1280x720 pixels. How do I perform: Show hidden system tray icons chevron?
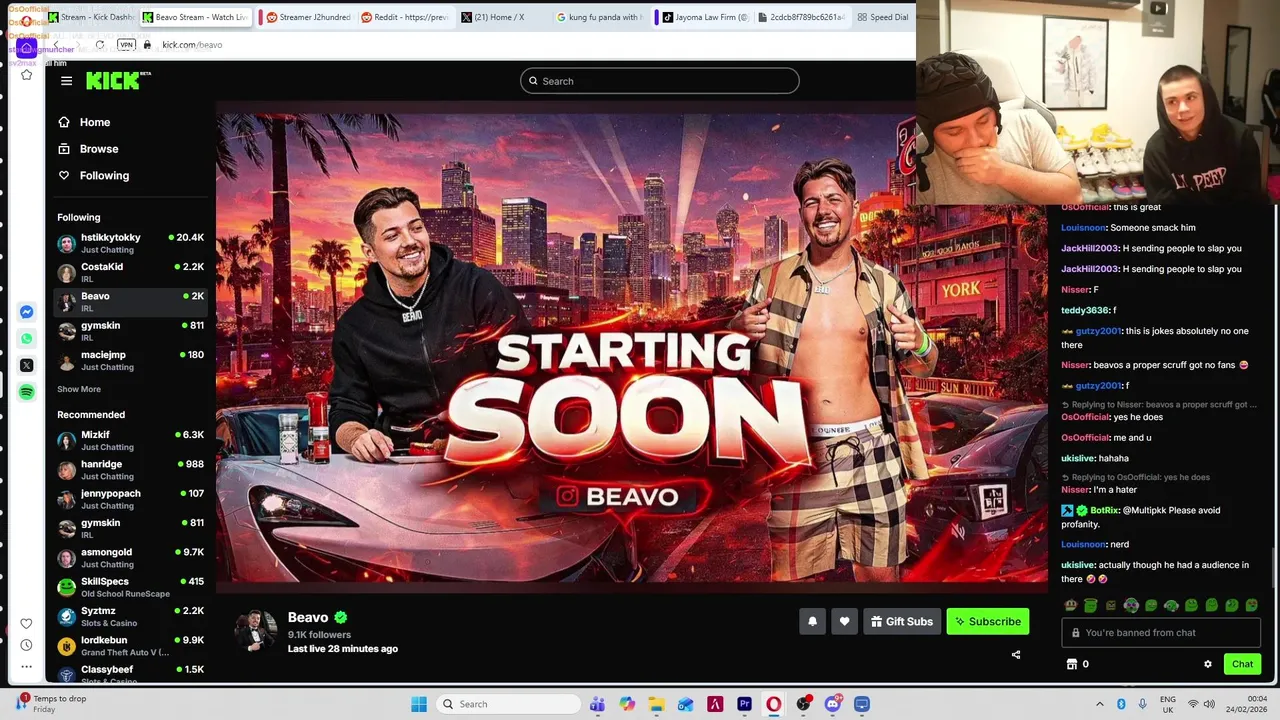coord(1100,704)
